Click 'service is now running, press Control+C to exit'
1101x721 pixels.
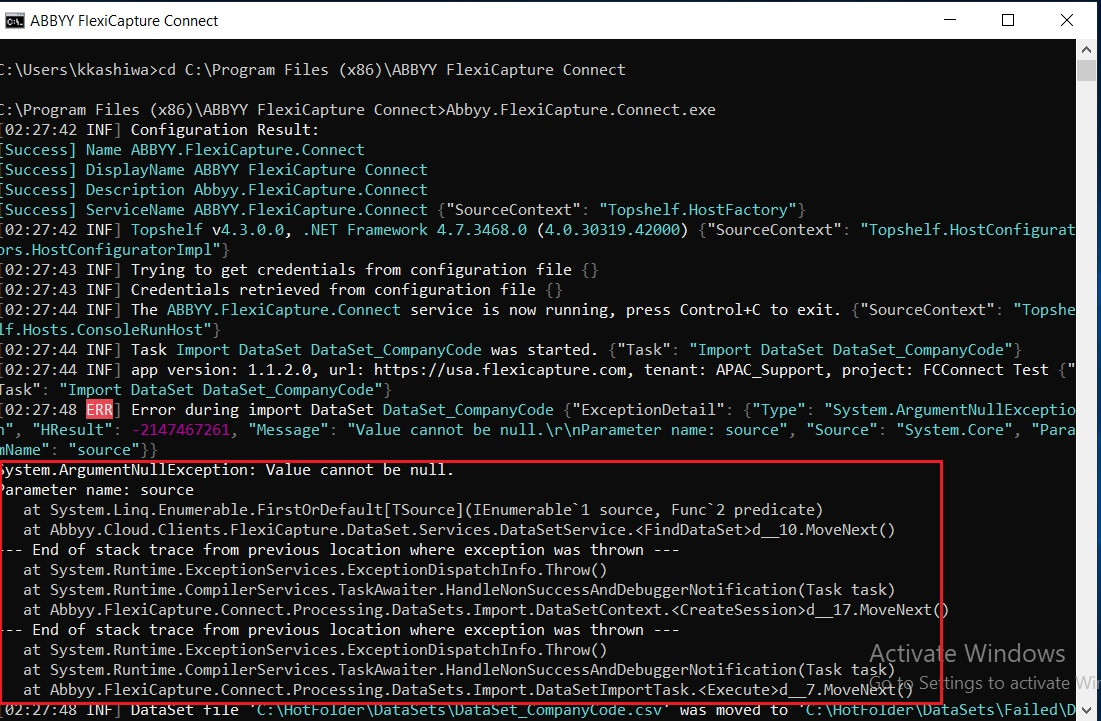[625, 310]
